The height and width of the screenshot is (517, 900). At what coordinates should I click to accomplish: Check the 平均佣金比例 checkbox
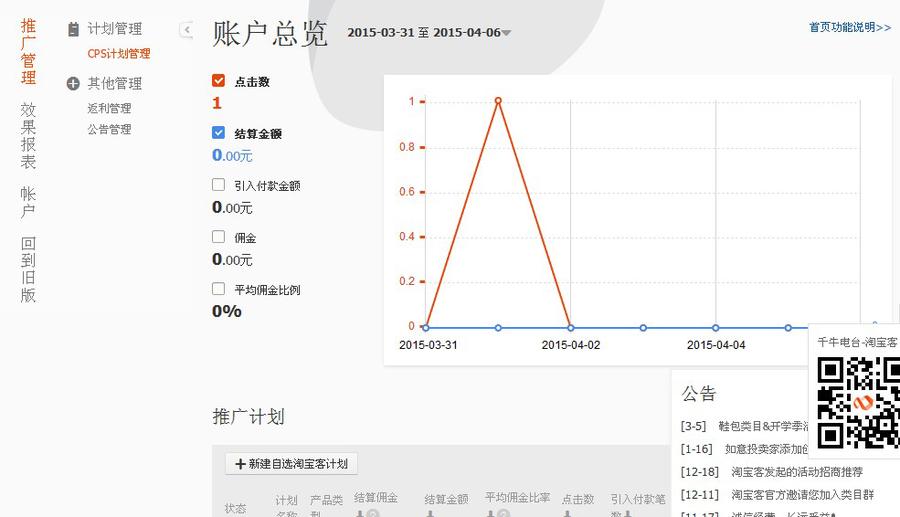click(219, 289)
